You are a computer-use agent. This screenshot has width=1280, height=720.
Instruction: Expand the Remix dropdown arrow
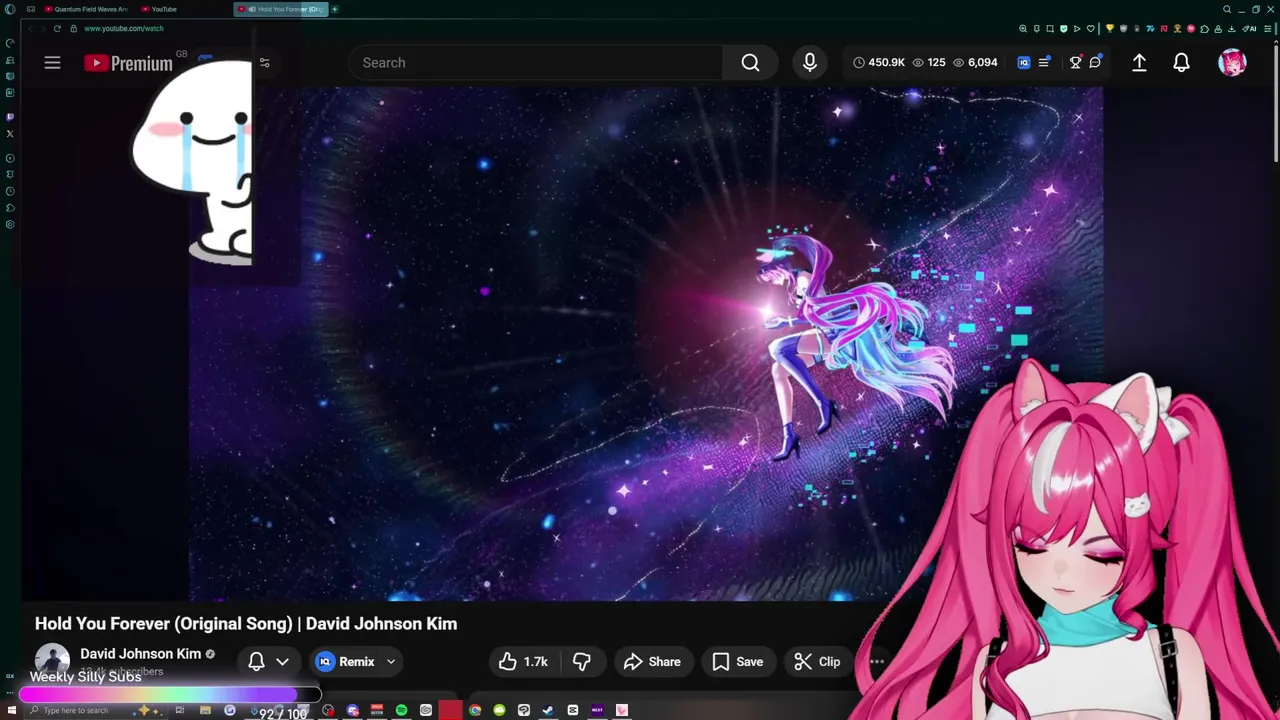391,661
